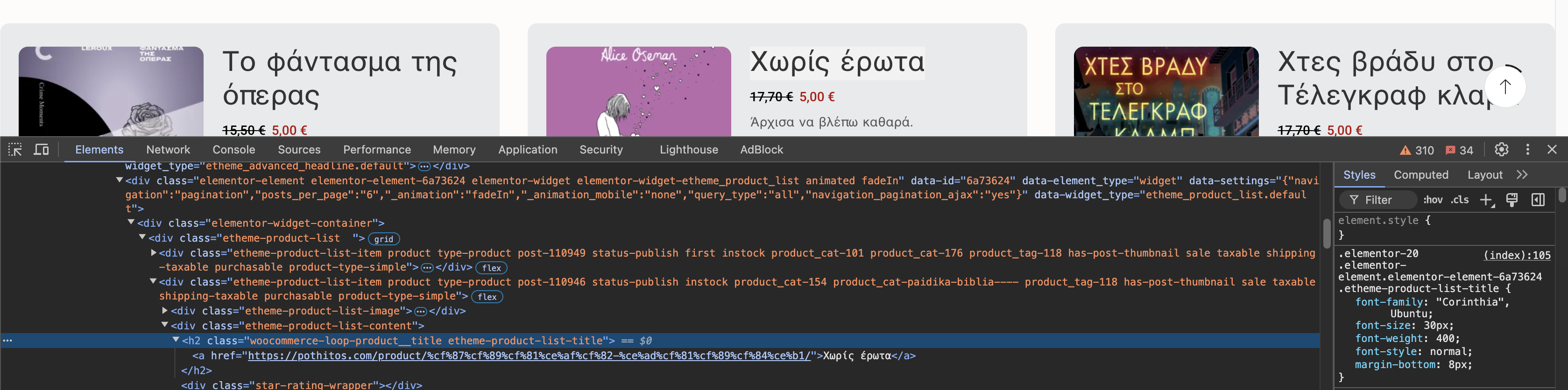Open the Network tab
This screenshot has width=1568, height=390.
coord(168,150)
